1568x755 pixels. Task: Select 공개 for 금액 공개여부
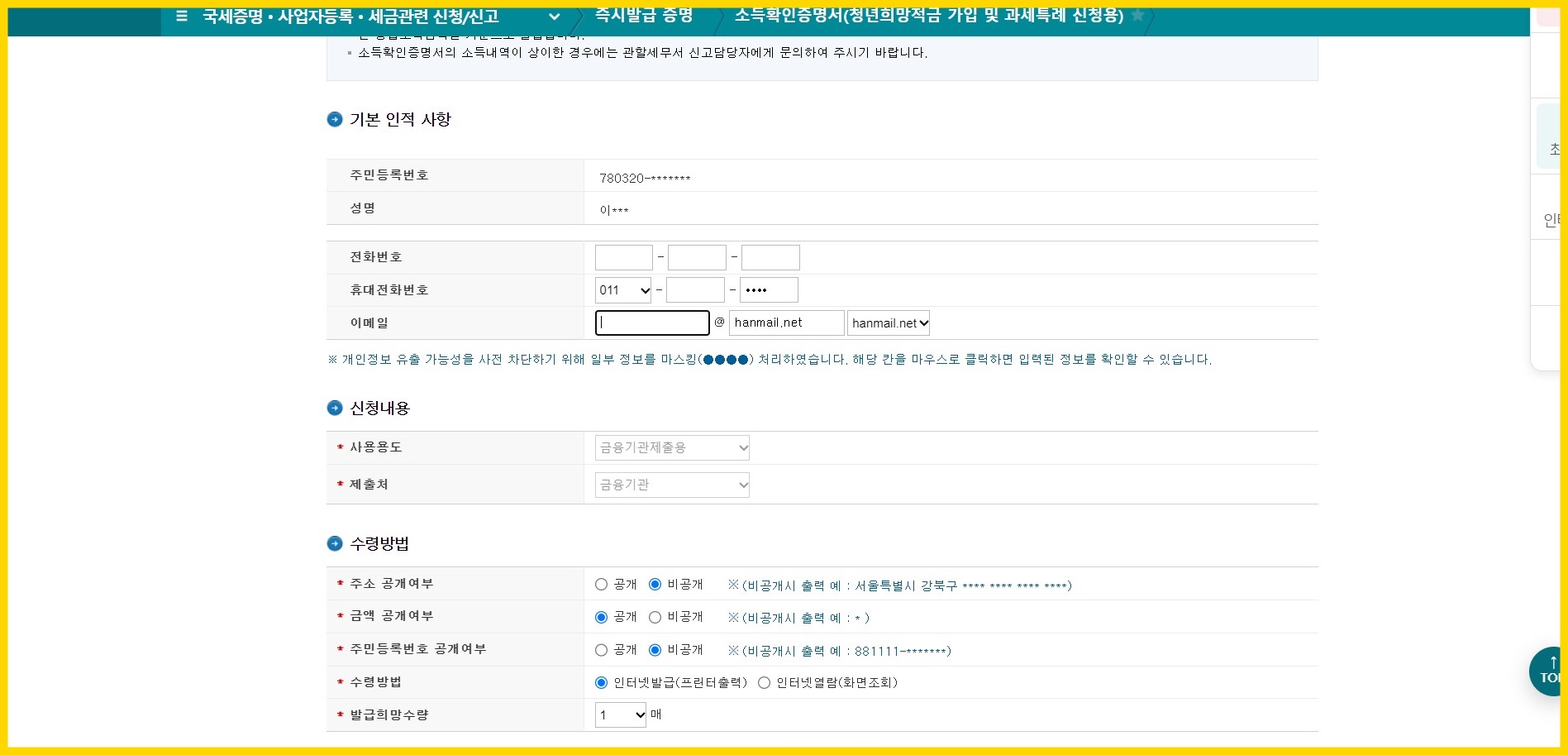pos(601,617)
